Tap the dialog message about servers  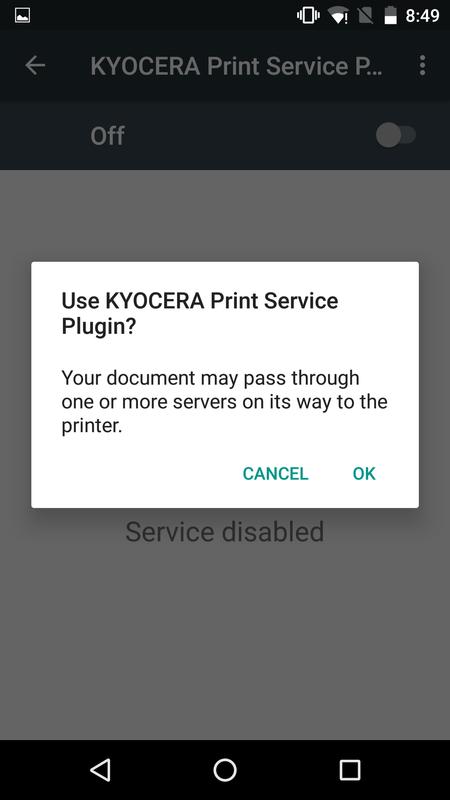click(224, 402)
